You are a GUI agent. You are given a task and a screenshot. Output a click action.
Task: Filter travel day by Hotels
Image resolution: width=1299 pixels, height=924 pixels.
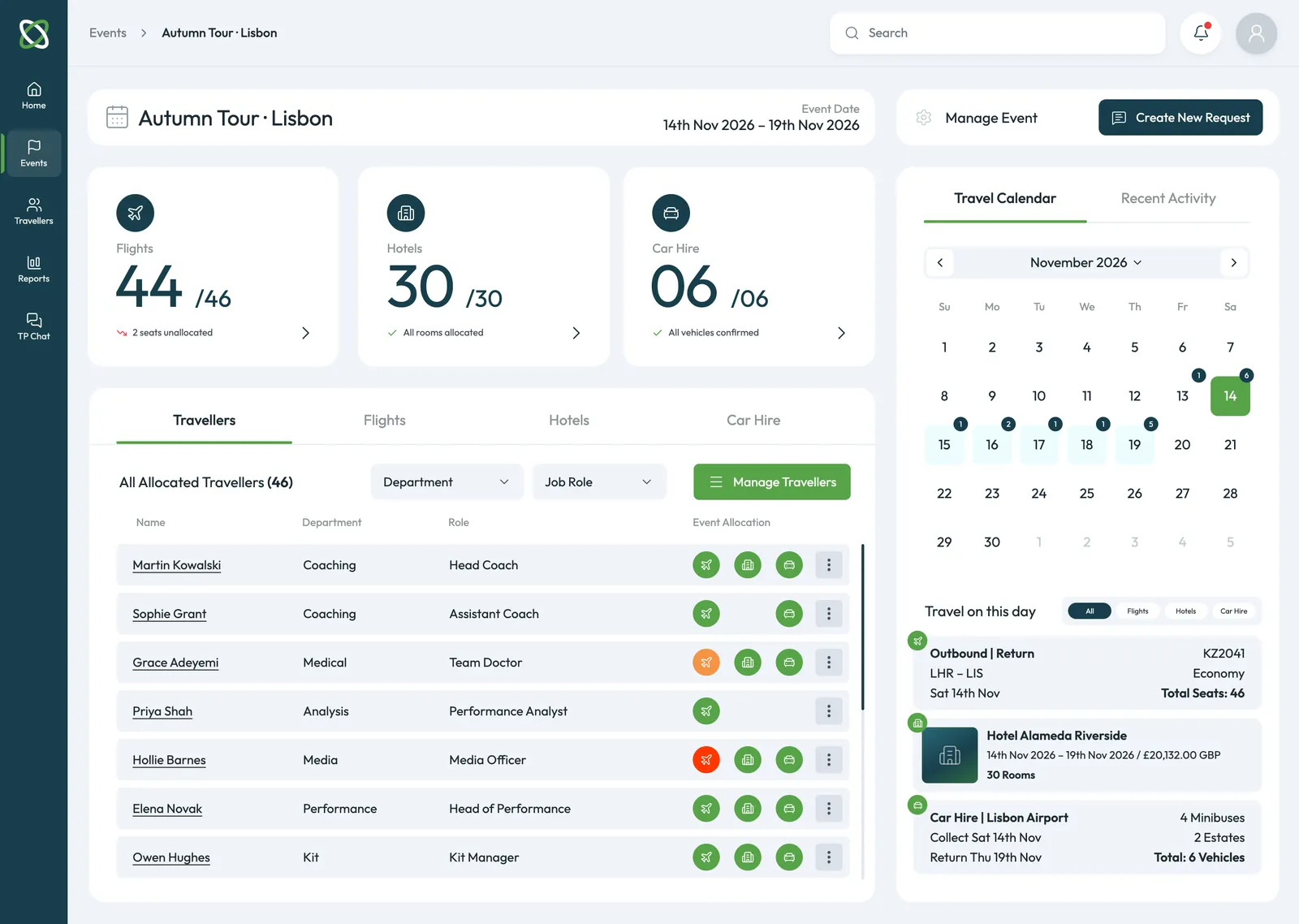(1185, 611)
